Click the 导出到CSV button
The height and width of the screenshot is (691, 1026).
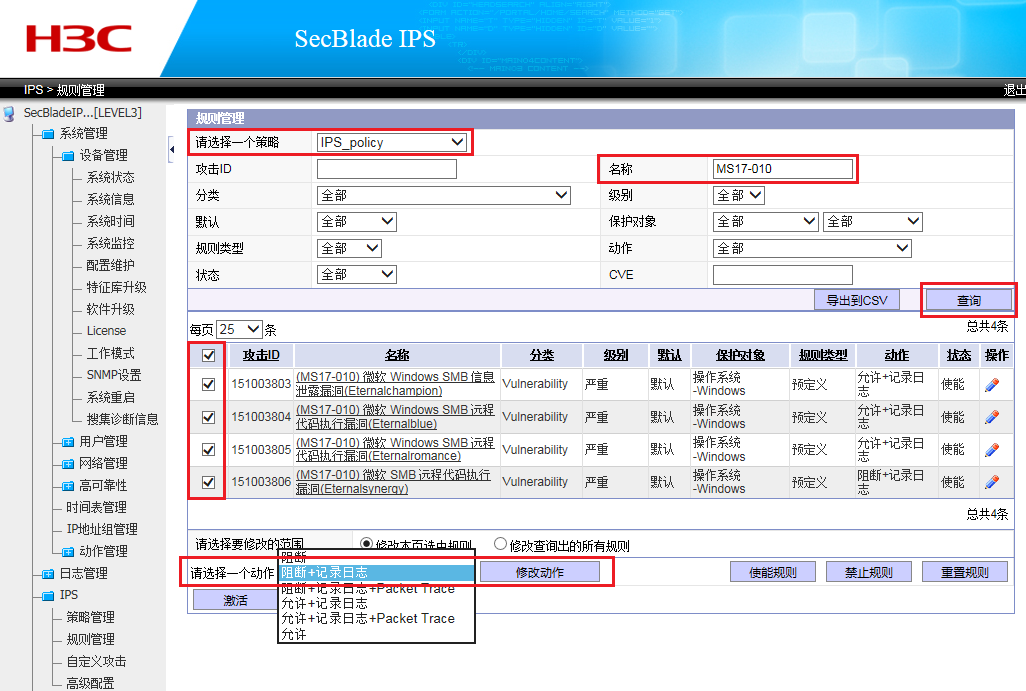(x=857, y=300)
